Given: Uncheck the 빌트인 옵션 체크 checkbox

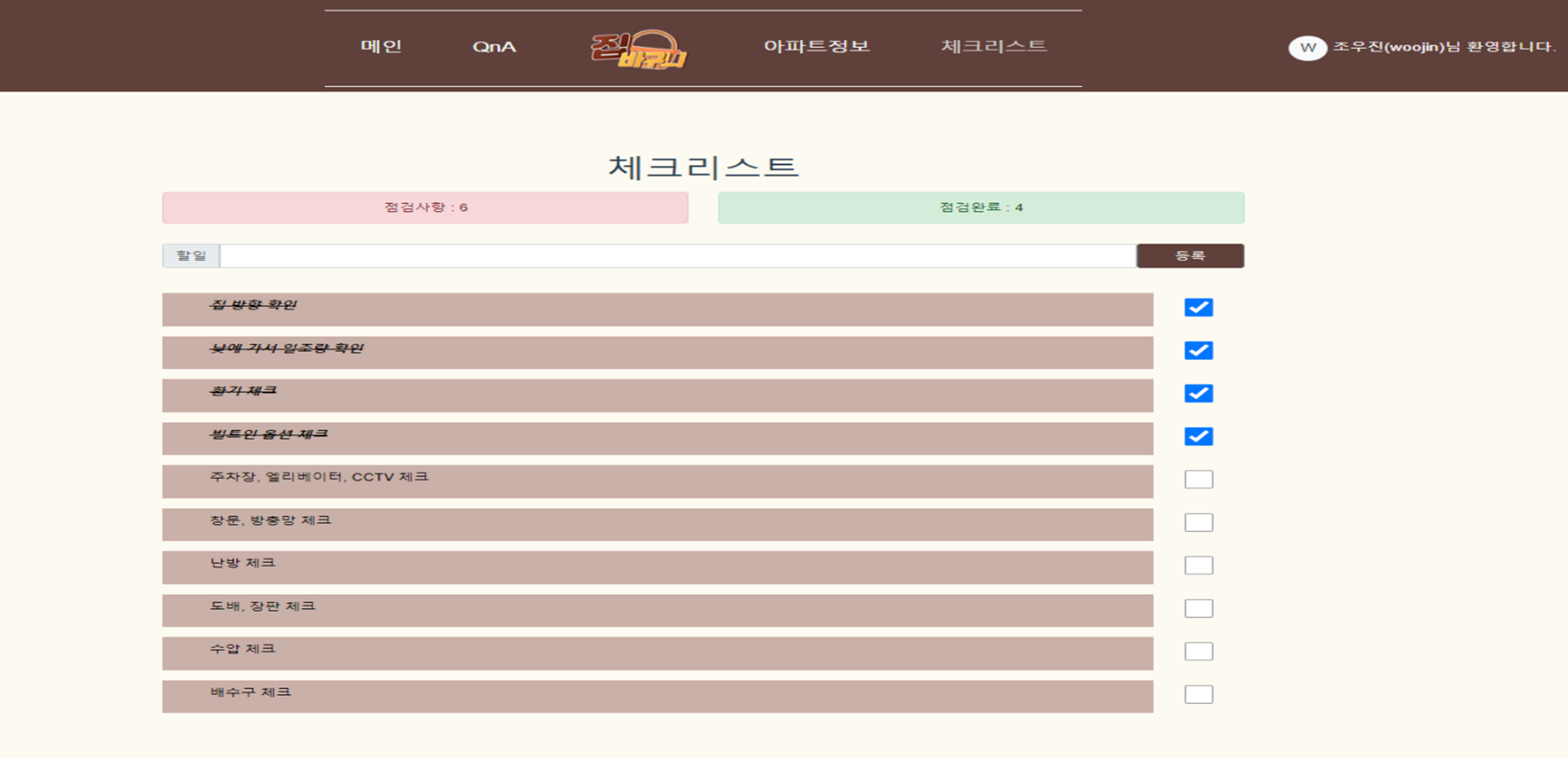Looking at the screenshot, I should pyautogui.click(x=1198, y=436).
